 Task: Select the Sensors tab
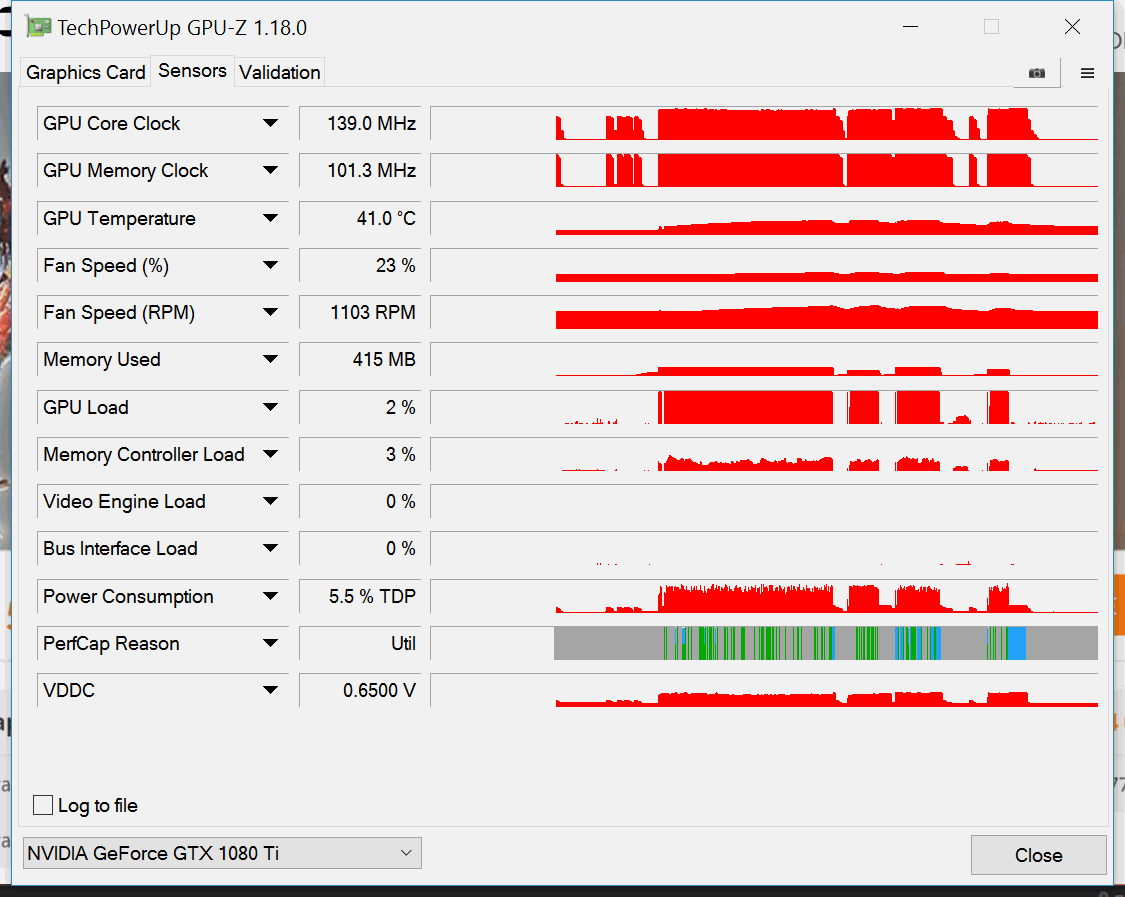coord(192,71)
